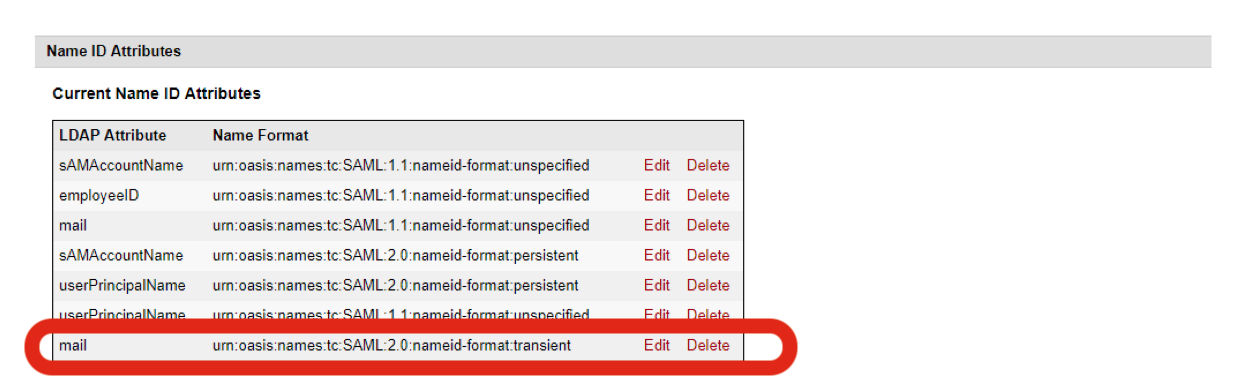This screenshot has width=1234, height=380.
Task: Click the LDAP Attribute column header
Action: (x=113, y=135)
